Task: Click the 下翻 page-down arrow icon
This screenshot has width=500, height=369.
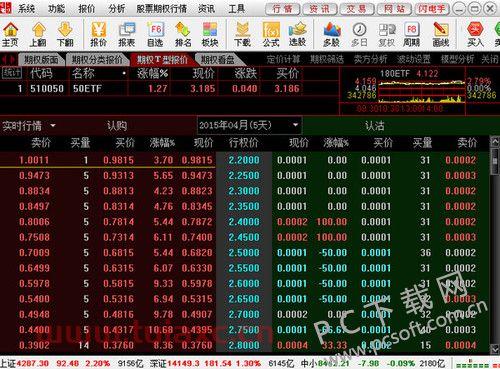Action: pyautogui.click(x=65, y=34)
